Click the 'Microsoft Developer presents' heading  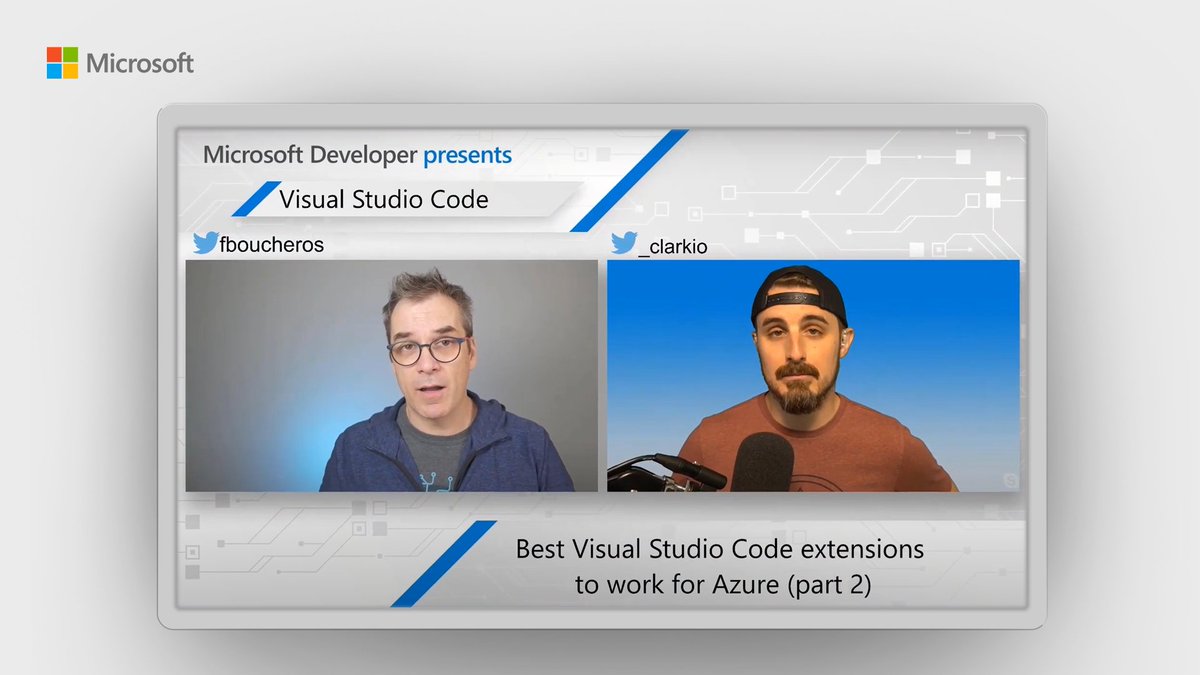[x=357, y=155]
